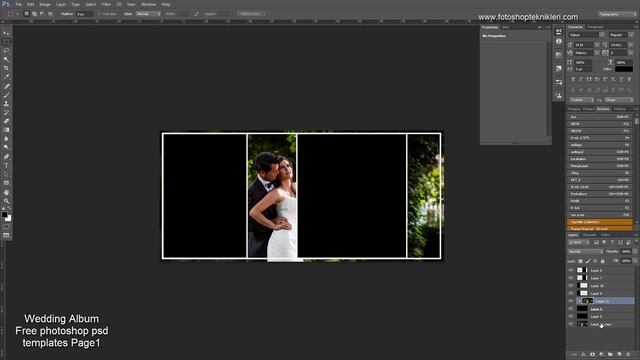
Task: Open the Style dropdown in options bar
Action: [148, 14]
